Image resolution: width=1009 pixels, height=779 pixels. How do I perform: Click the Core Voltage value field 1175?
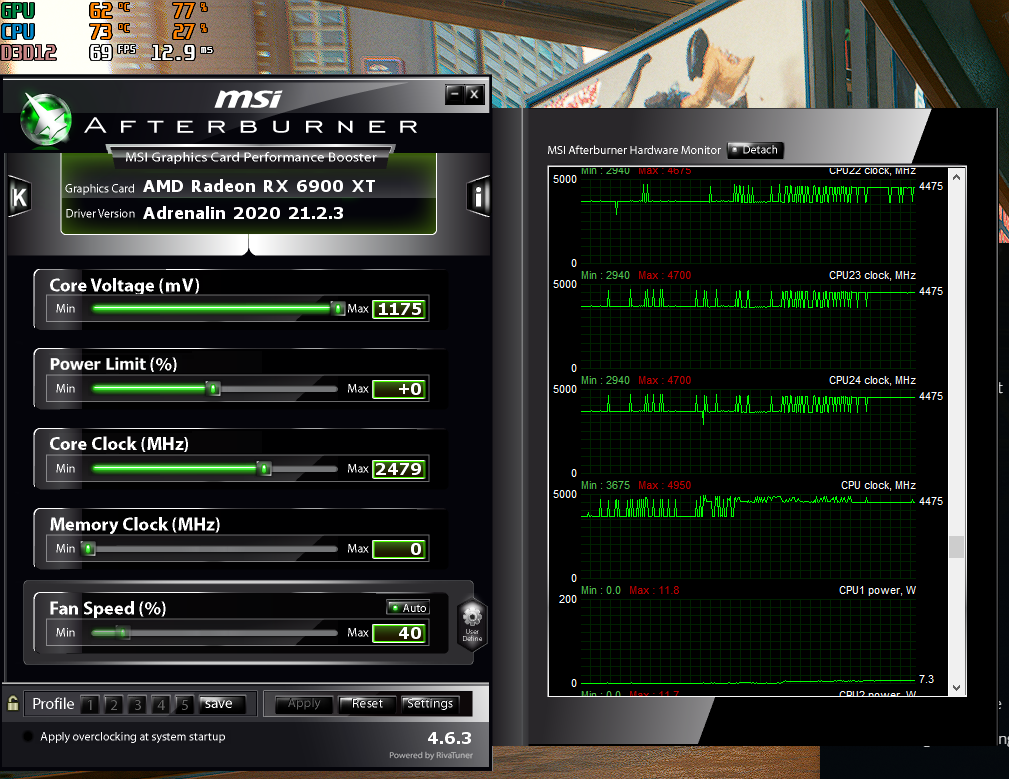[400, 309]
